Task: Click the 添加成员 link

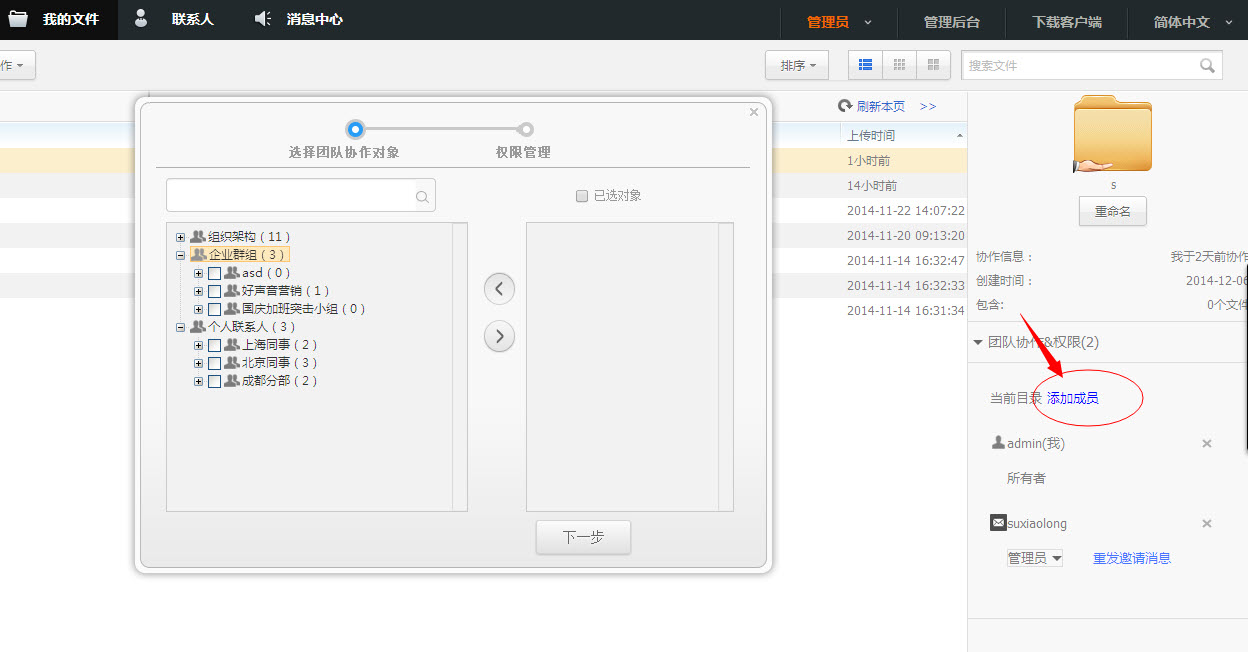Action: pos(1075,396)
